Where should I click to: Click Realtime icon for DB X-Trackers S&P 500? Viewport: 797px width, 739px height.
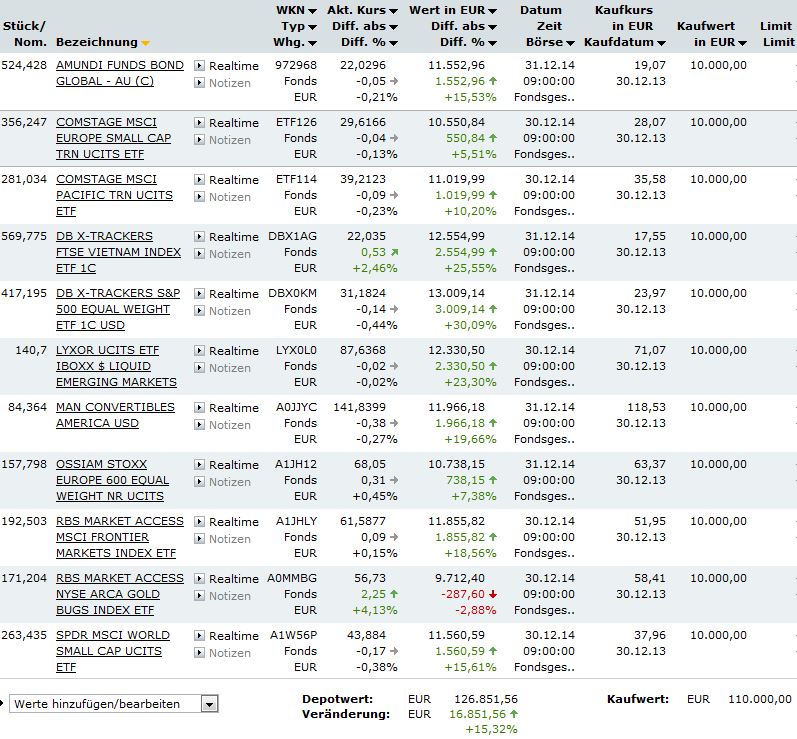[200, 293]
